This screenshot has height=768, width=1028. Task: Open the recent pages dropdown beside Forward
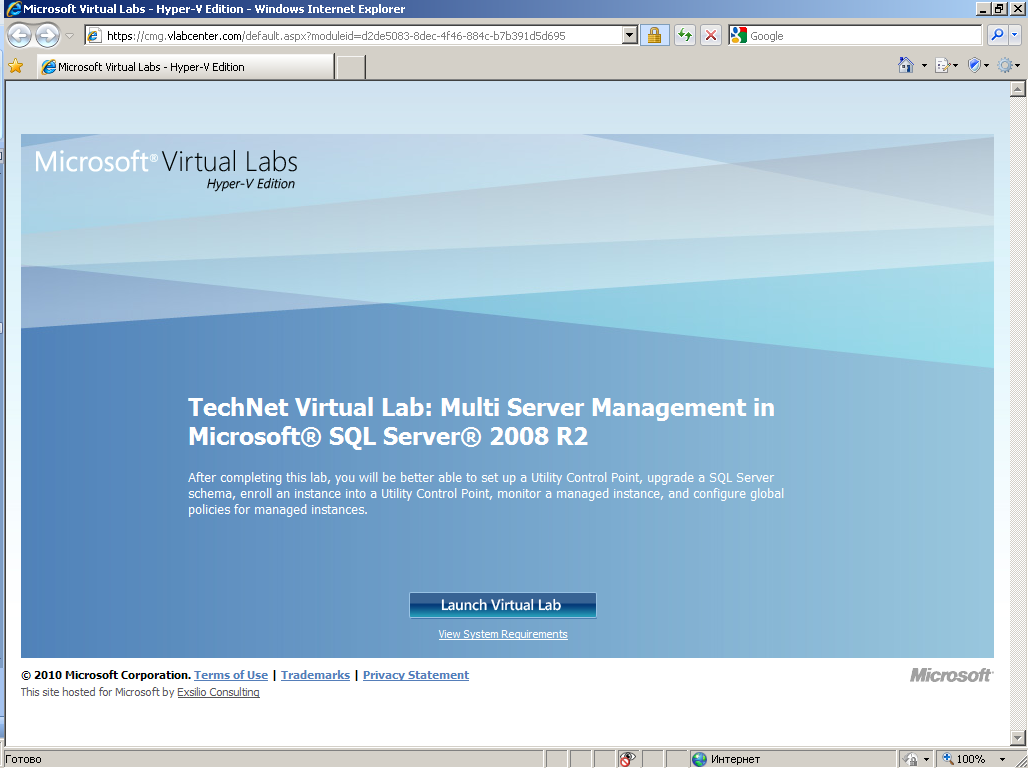click(x=69, y=36)
